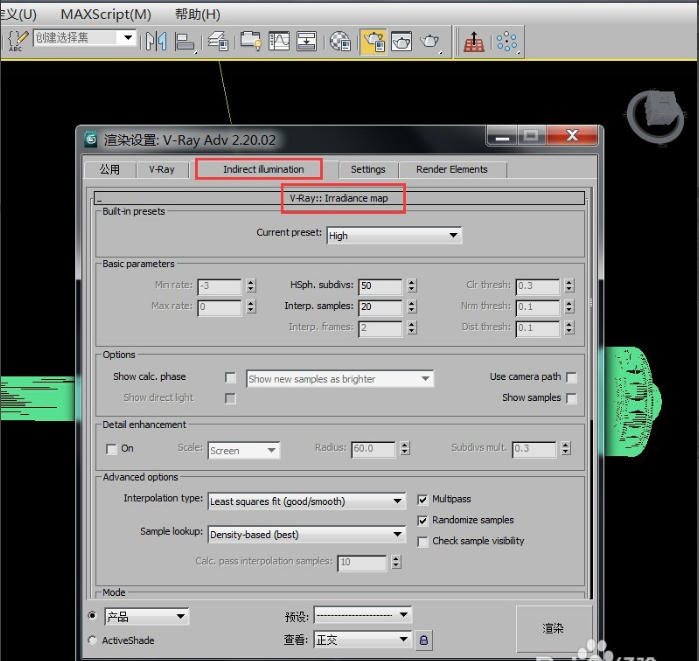This screenshot has width=699, height=661.
Task: Click the Interp. samples input field
Action: (x=380, y=307)
